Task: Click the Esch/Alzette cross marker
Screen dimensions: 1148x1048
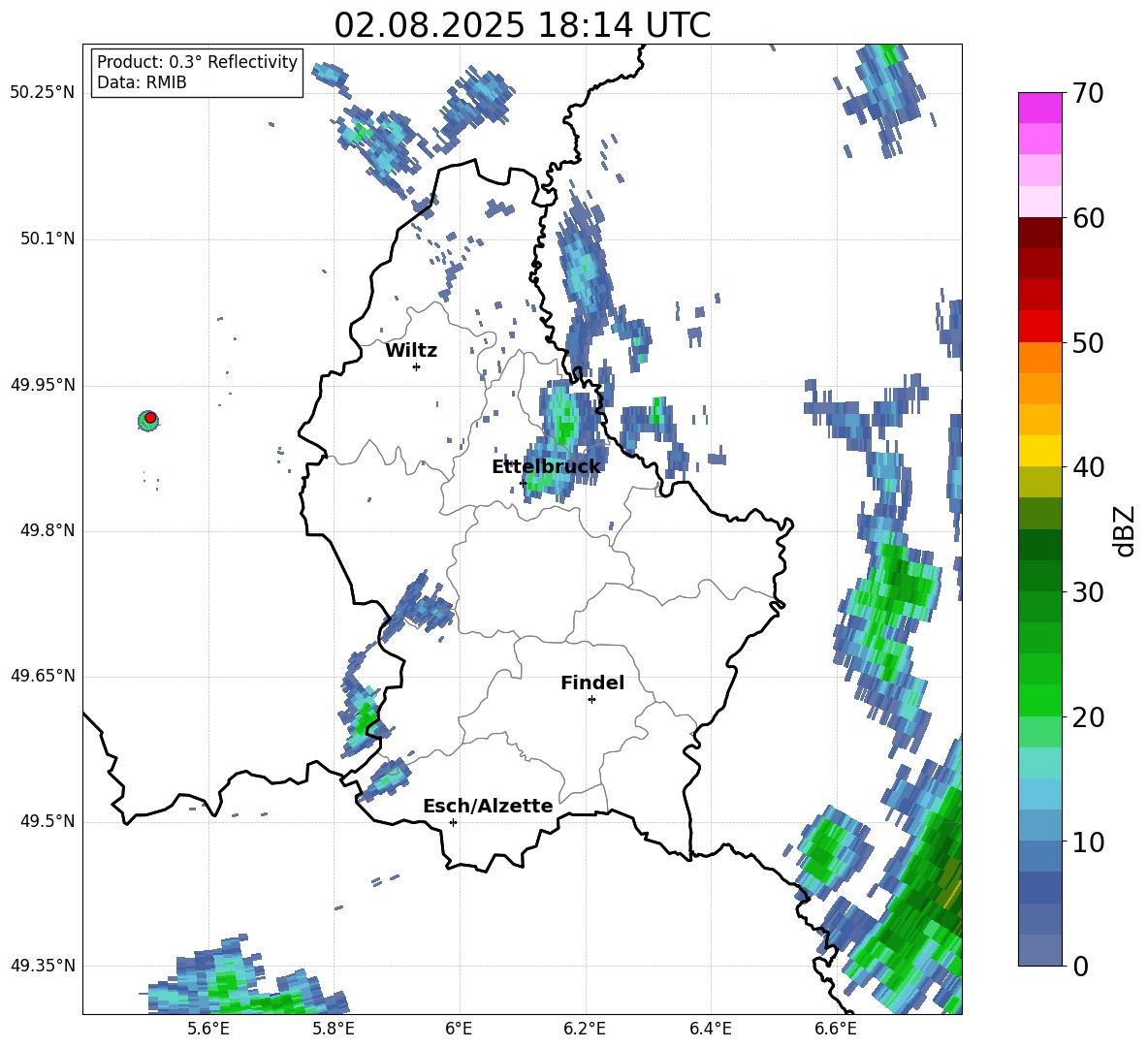Action: pos(453,822)
